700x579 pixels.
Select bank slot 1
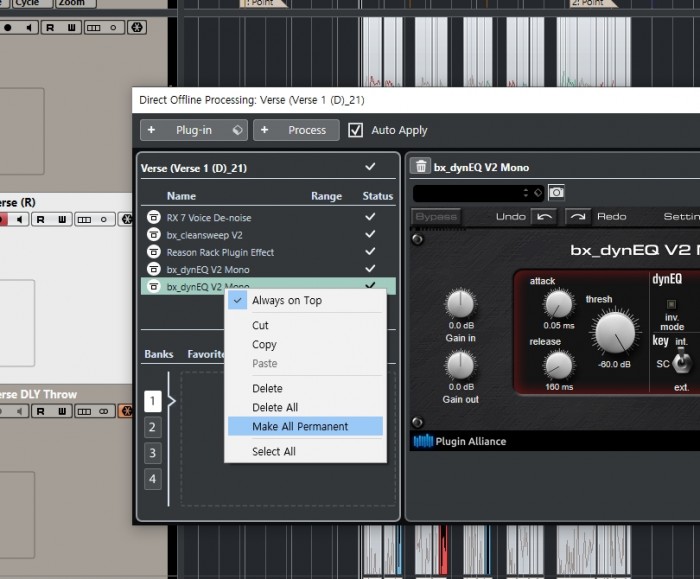pyautogui.click(x=153, y=401)
